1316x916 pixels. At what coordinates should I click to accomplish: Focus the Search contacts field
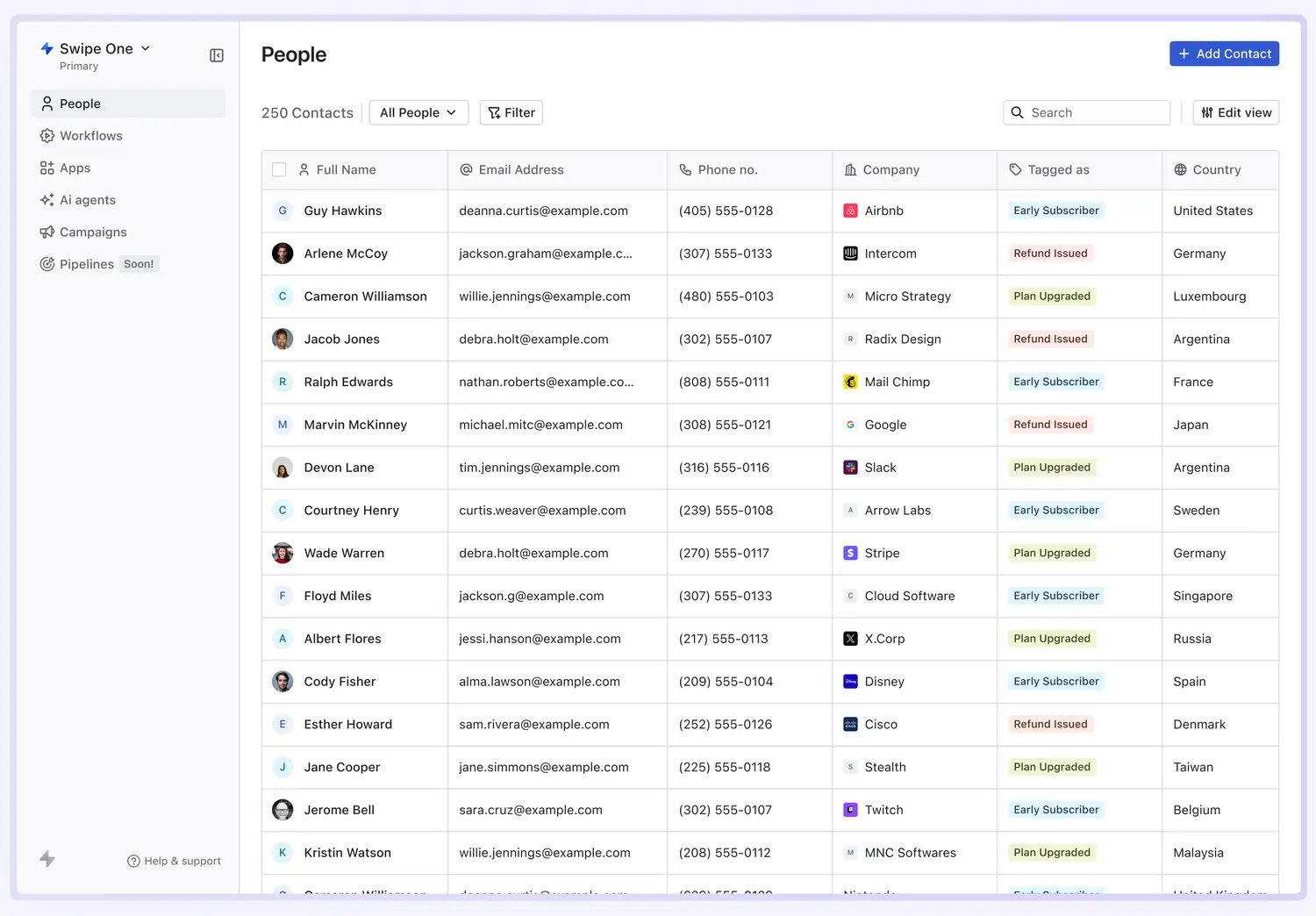1095,112
